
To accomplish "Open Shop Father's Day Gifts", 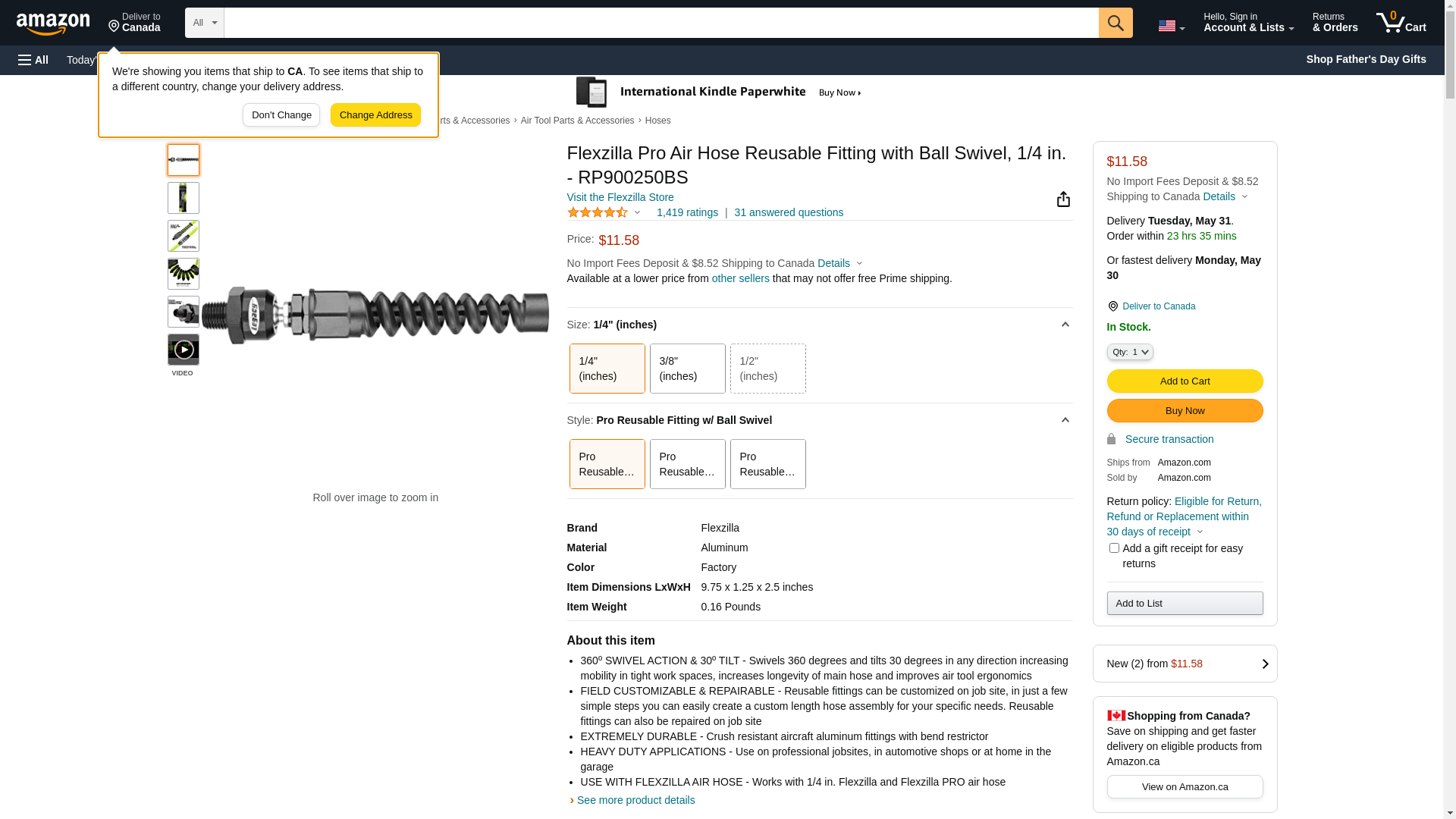I will (x=1366, y=59).
